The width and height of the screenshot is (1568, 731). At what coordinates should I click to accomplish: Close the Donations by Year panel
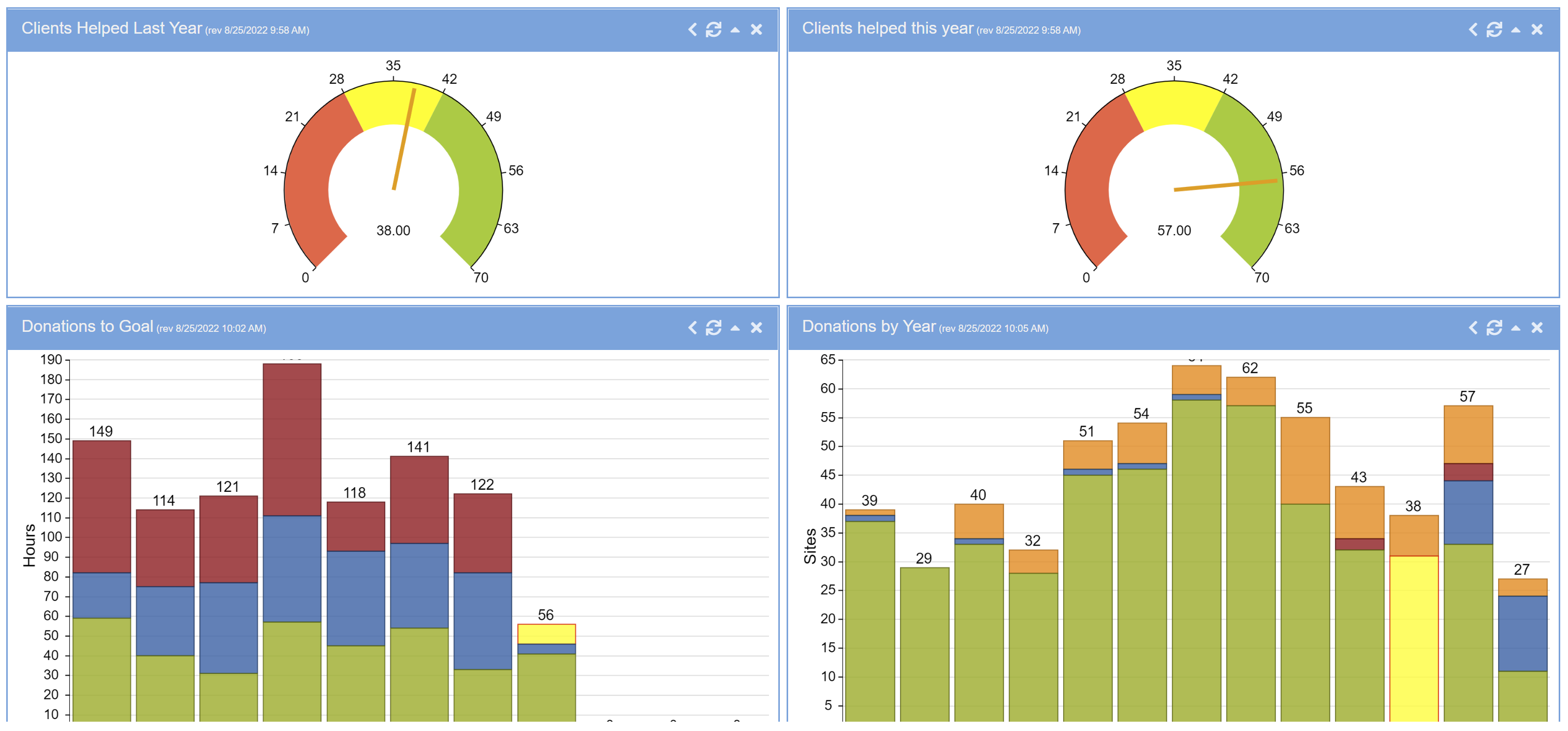(1536, 328)
